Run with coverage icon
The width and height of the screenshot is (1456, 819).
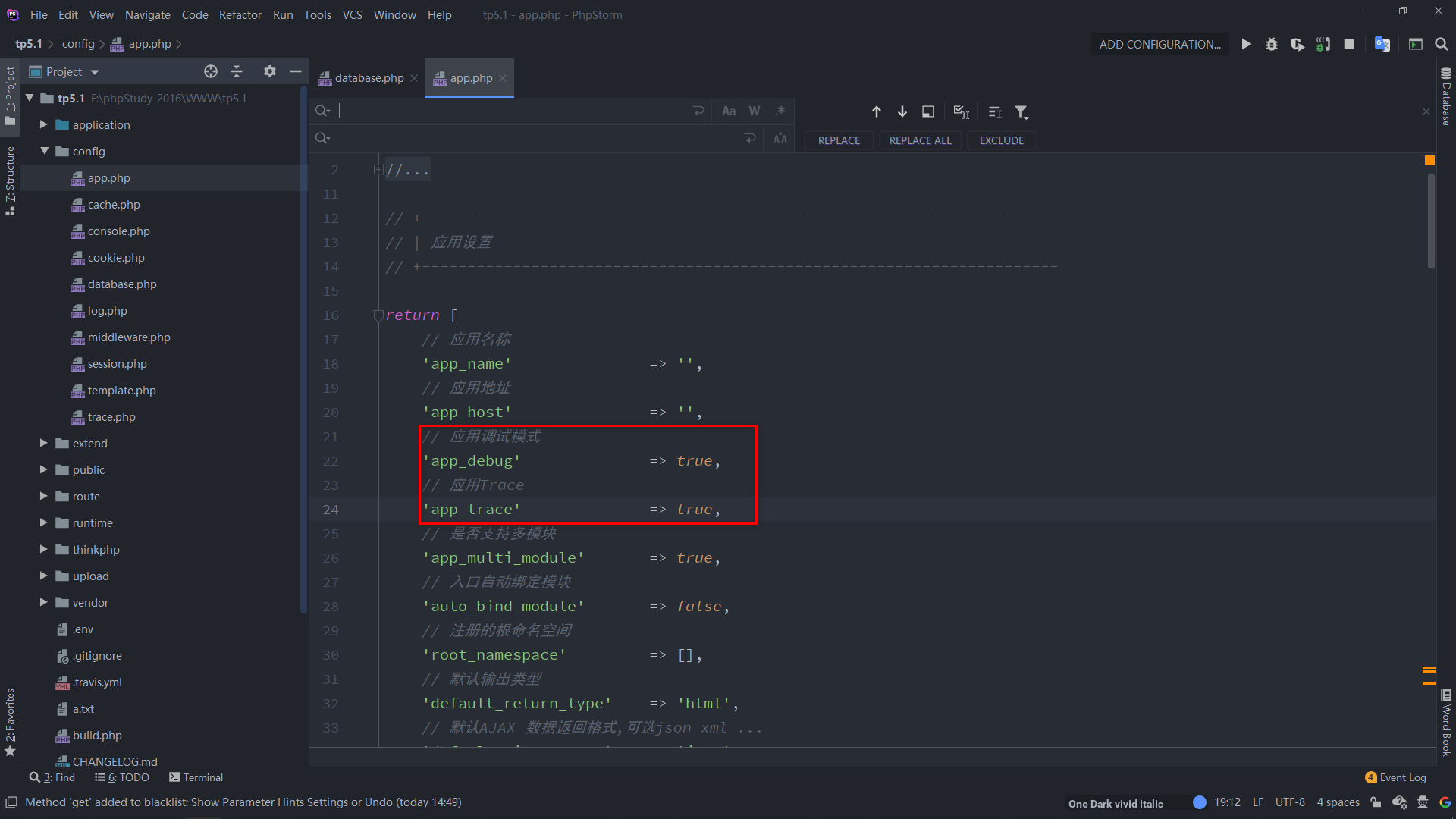1298,45
